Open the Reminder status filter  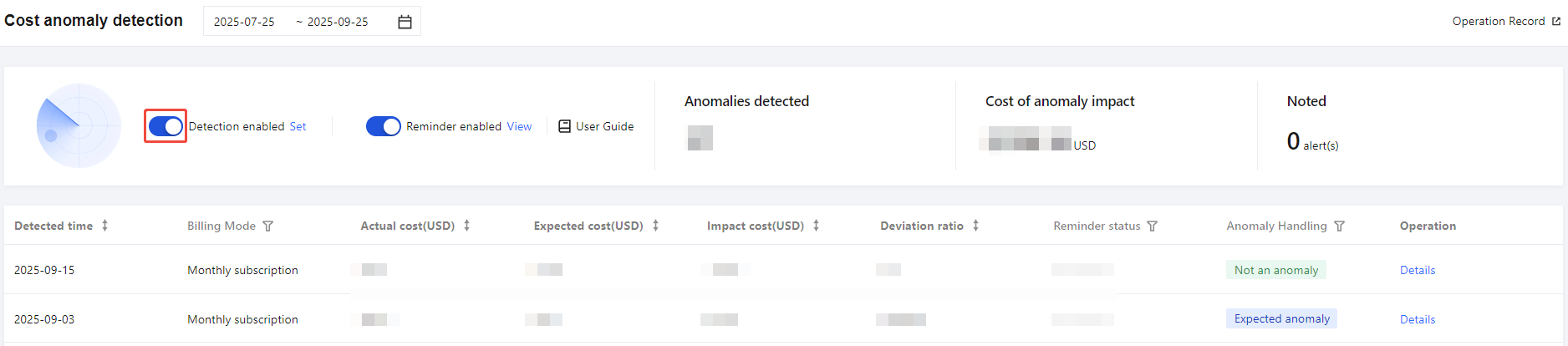click(1152, 226)
